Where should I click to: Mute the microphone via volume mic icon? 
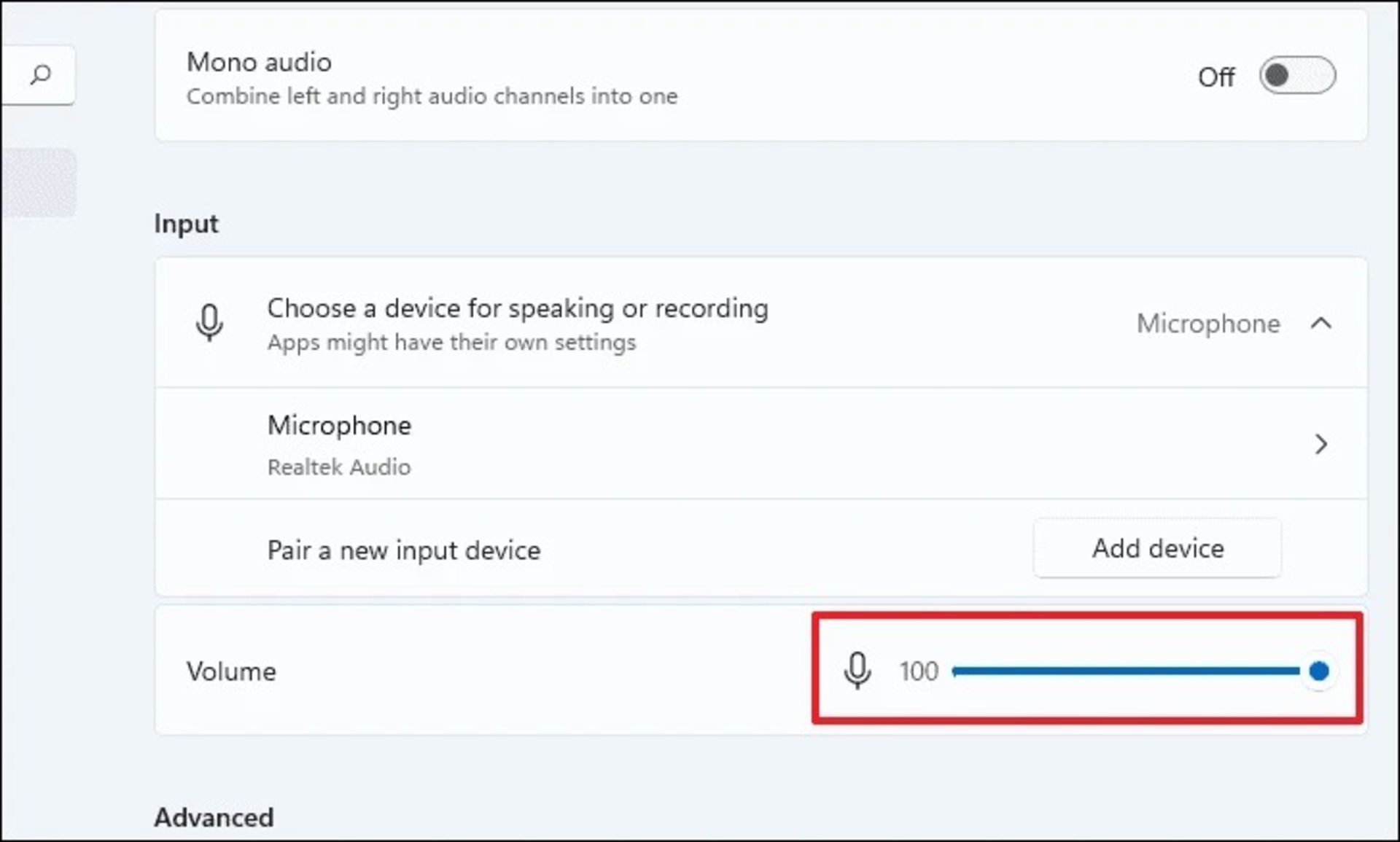[857, 671]
